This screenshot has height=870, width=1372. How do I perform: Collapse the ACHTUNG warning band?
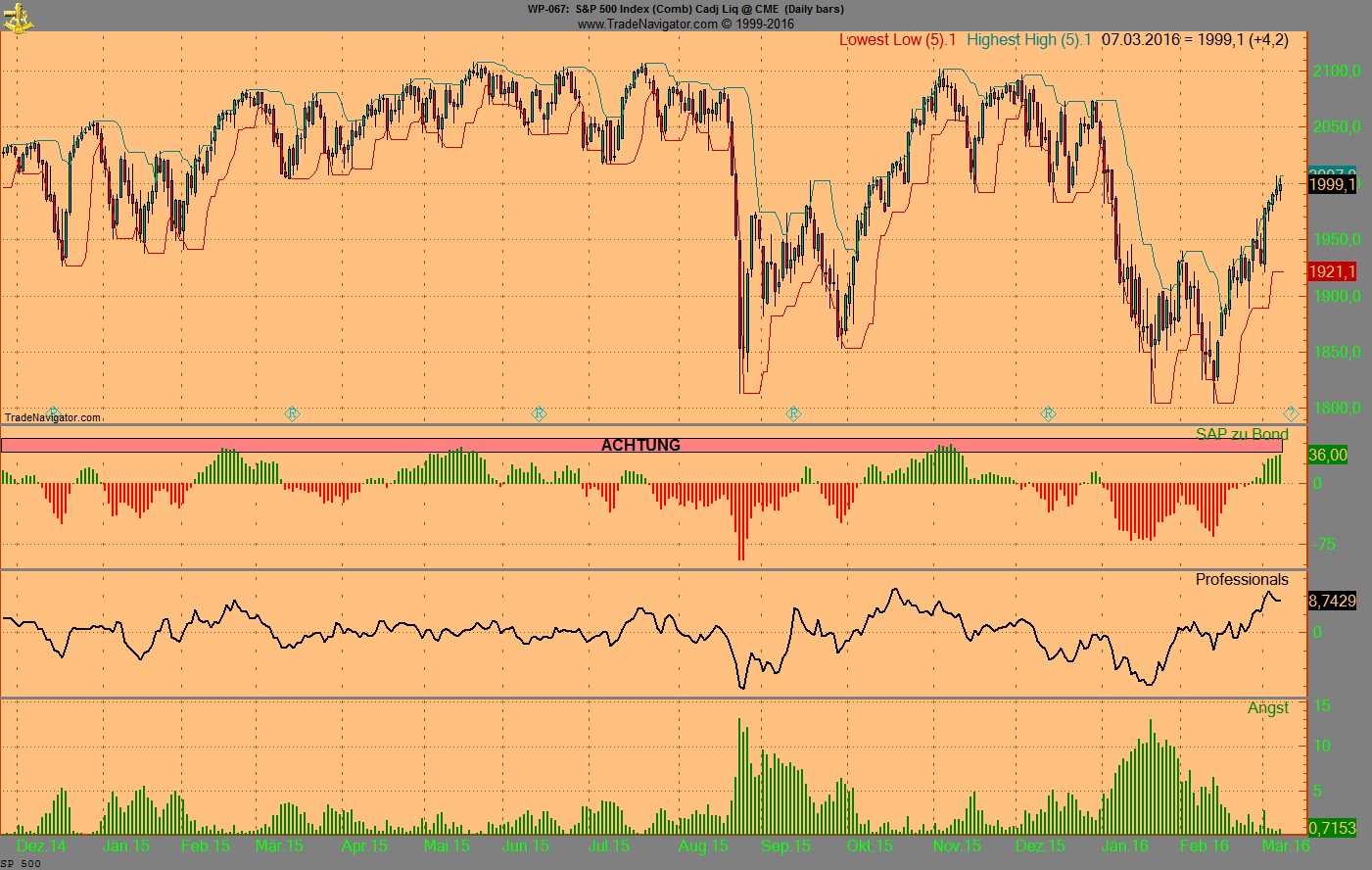(x=641, y=445)
